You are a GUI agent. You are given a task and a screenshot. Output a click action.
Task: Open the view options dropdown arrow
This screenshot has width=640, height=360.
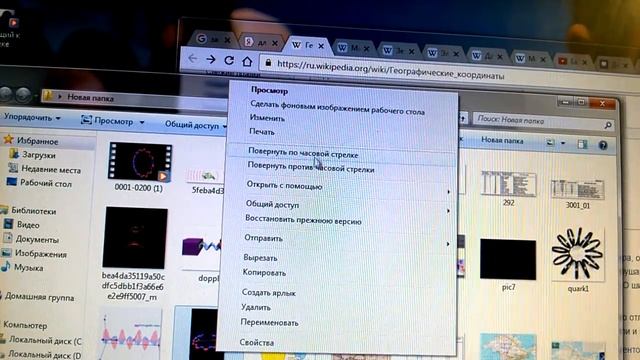pyautogui.click(x=563, y=144)
